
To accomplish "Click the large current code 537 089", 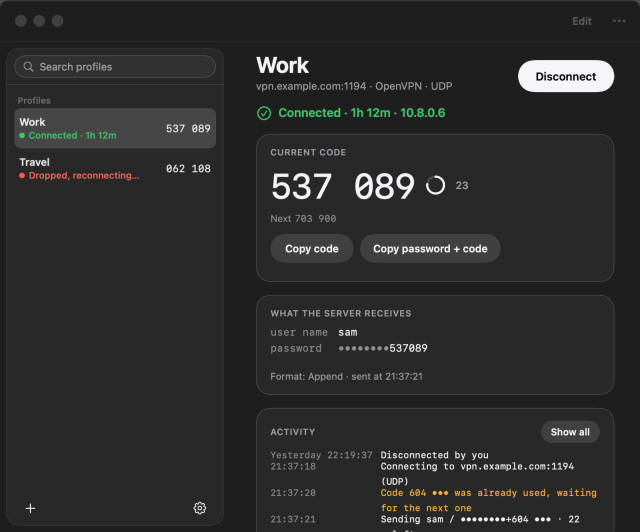I will pos(343,186).
